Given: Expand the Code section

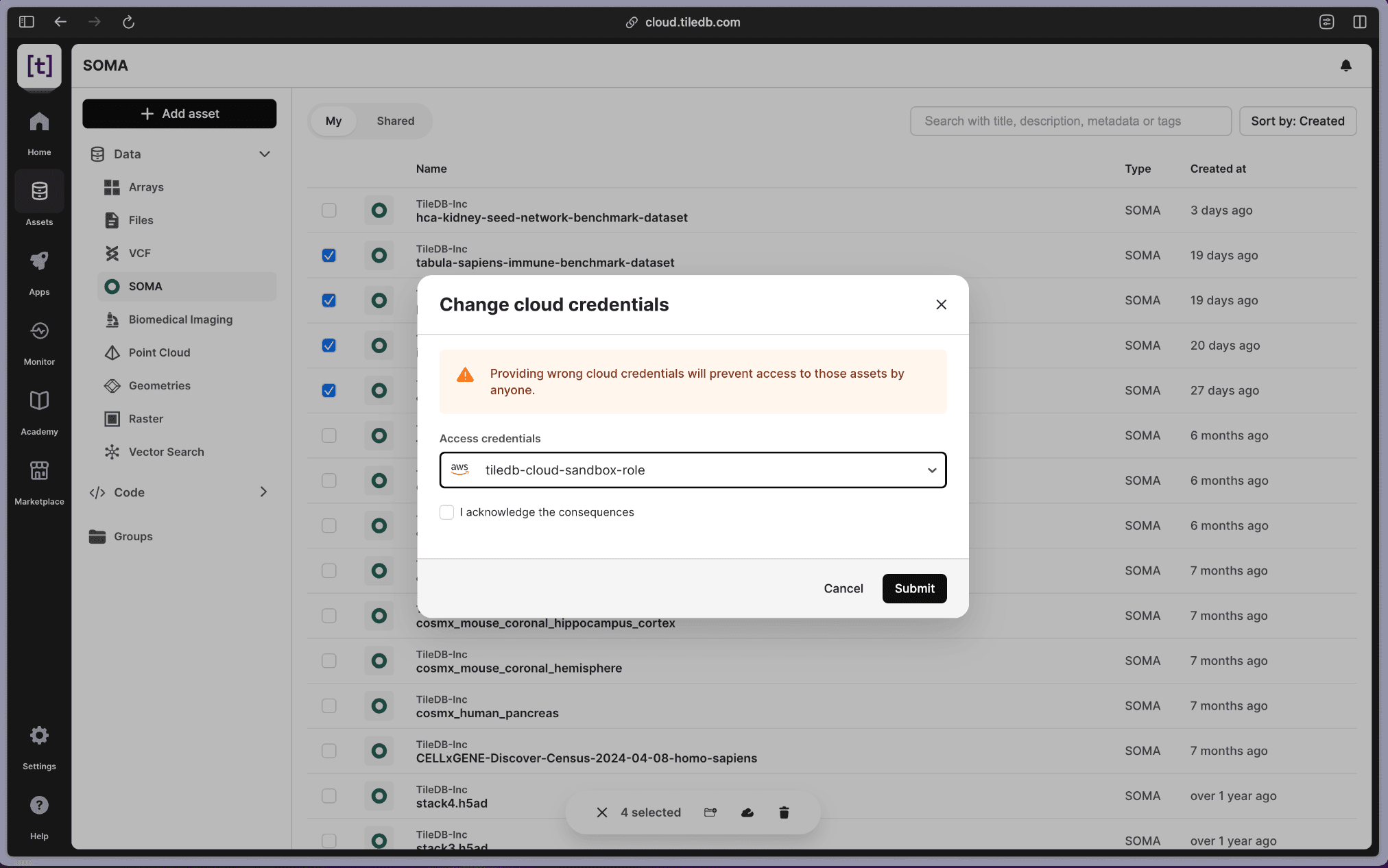Looking at the screenshot, I should (x=263, y=492).
